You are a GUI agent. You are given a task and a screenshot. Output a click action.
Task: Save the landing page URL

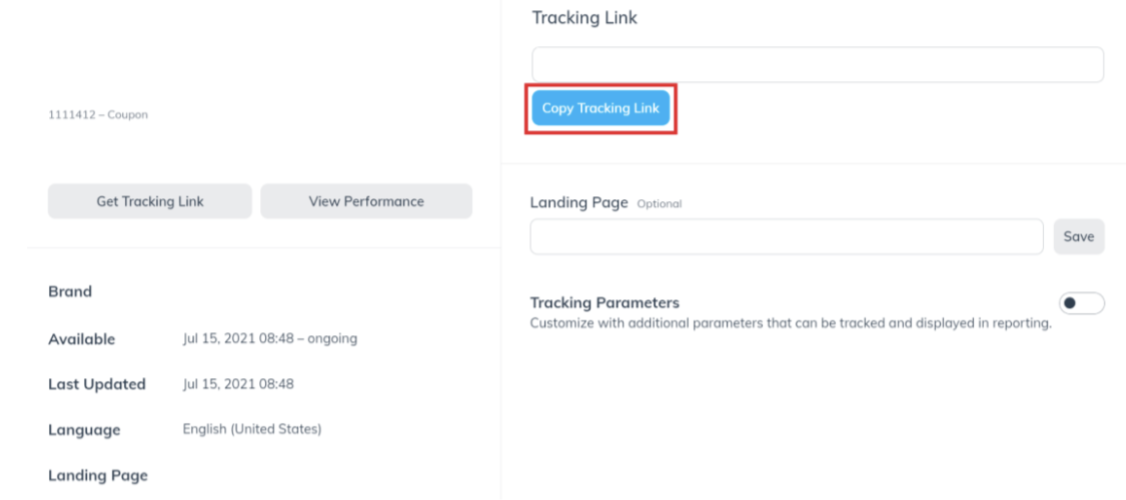[x=1078, y=237]
